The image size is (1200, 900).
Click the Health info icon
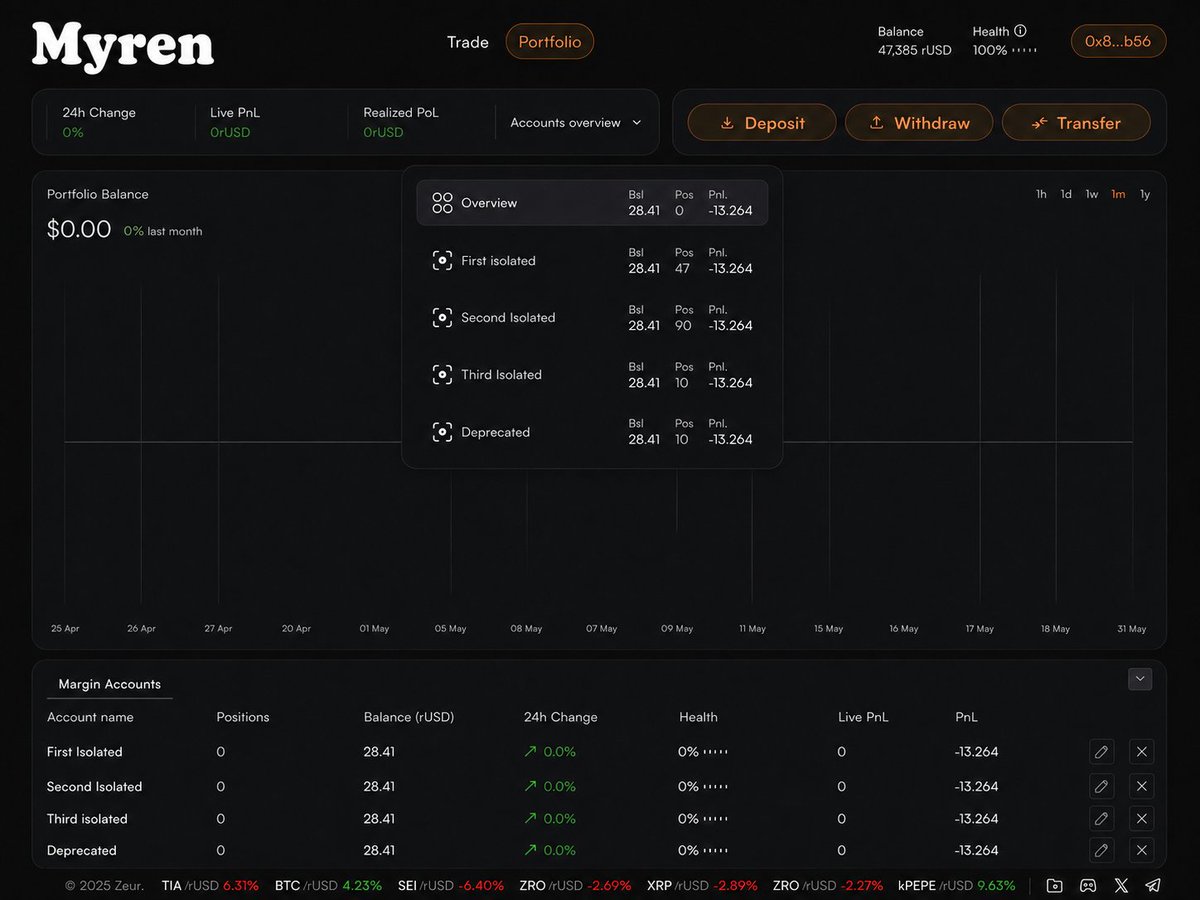[1020, 31]
